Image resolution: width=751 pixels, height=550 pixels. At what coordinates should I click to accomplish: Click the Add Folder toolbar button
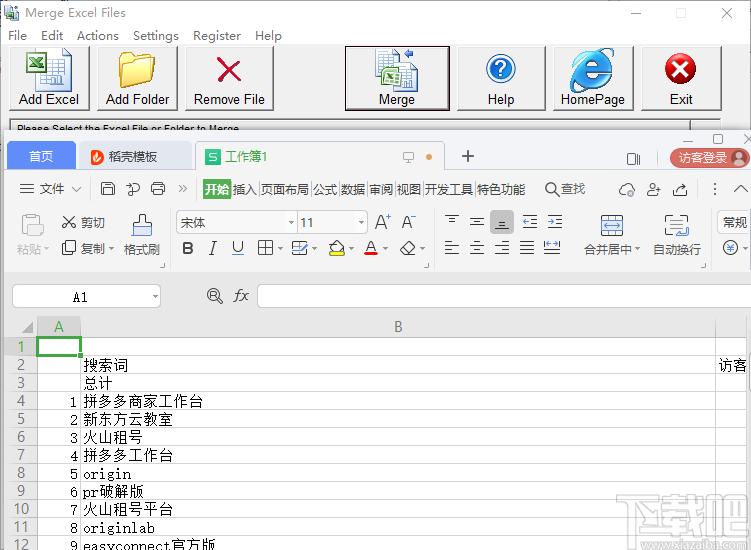click(x=137, y=79)
